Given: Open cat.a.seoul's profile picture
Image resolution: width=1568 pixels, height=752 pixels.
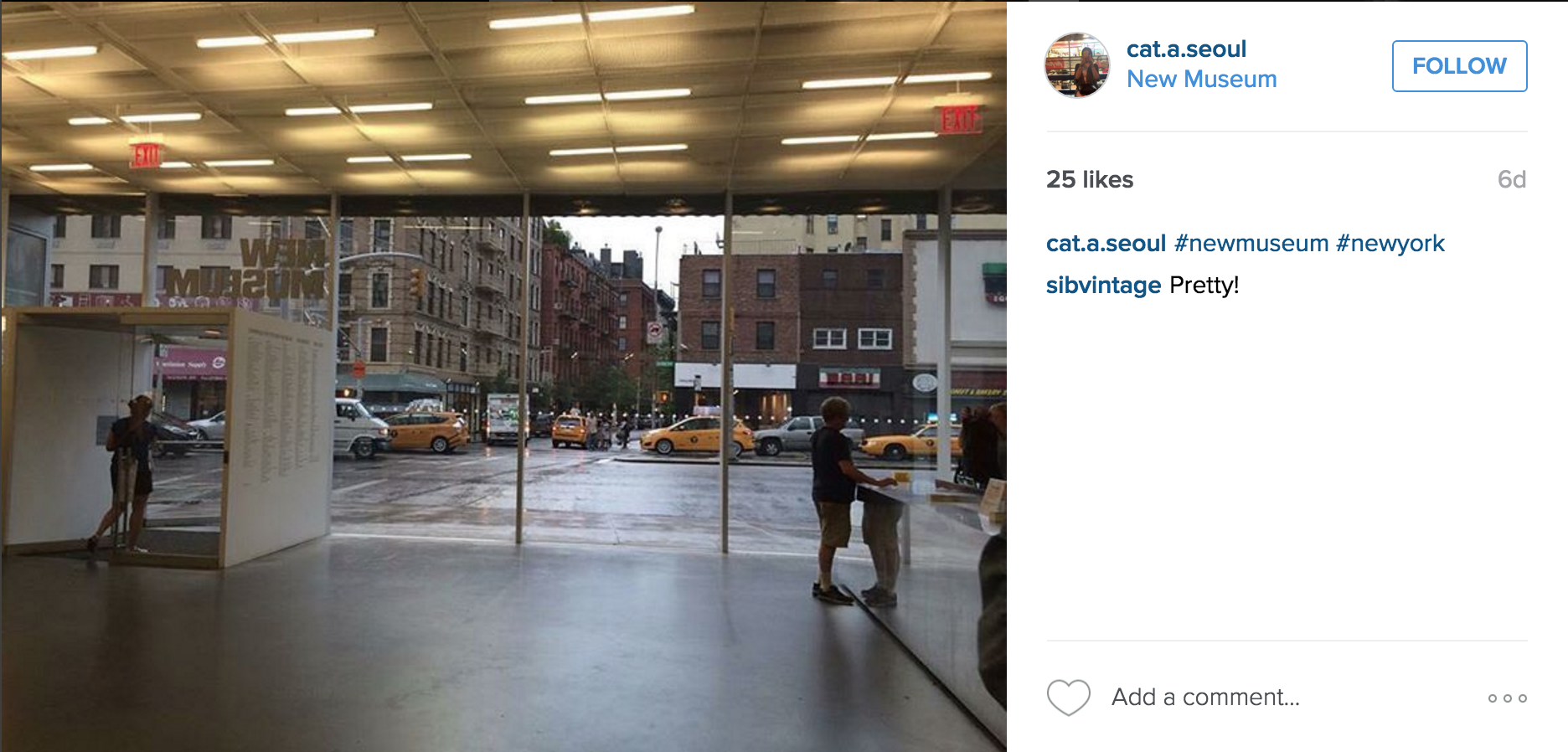Looking at the screenshot, I should (1077, 65).
